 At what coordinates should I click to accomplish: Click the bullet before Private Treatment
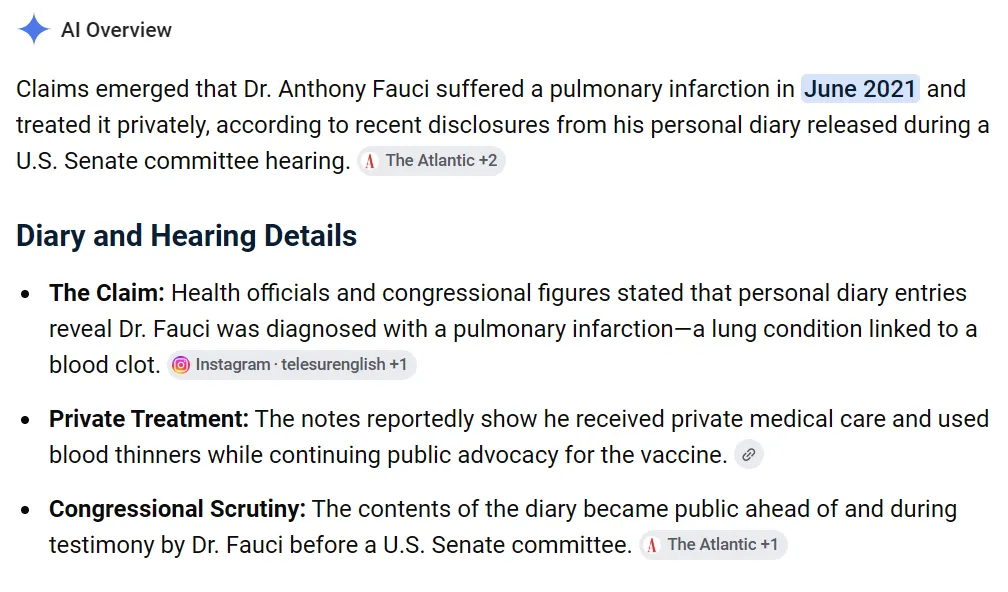tap(25, 420)
